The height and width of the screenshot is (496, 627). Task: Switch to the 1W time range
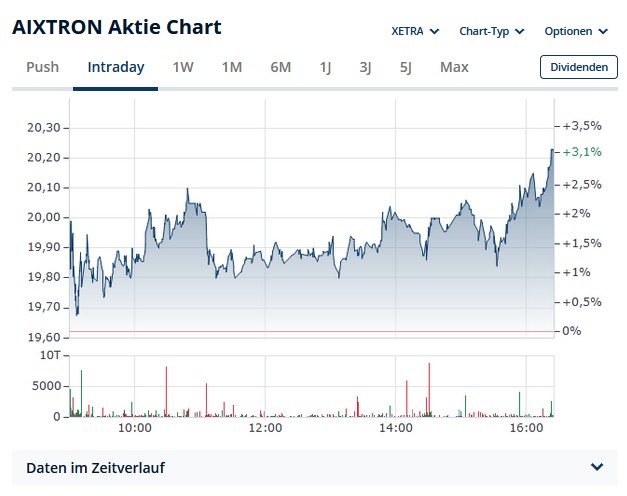183,67
